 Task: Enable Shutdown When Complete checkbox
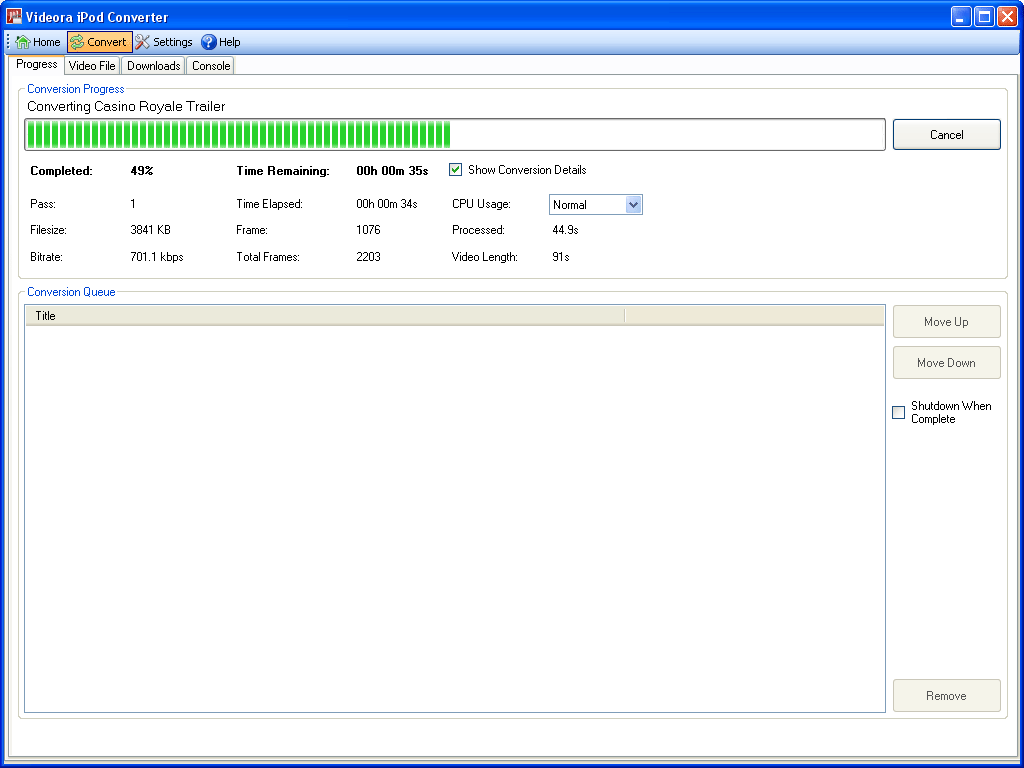point(899,413)
